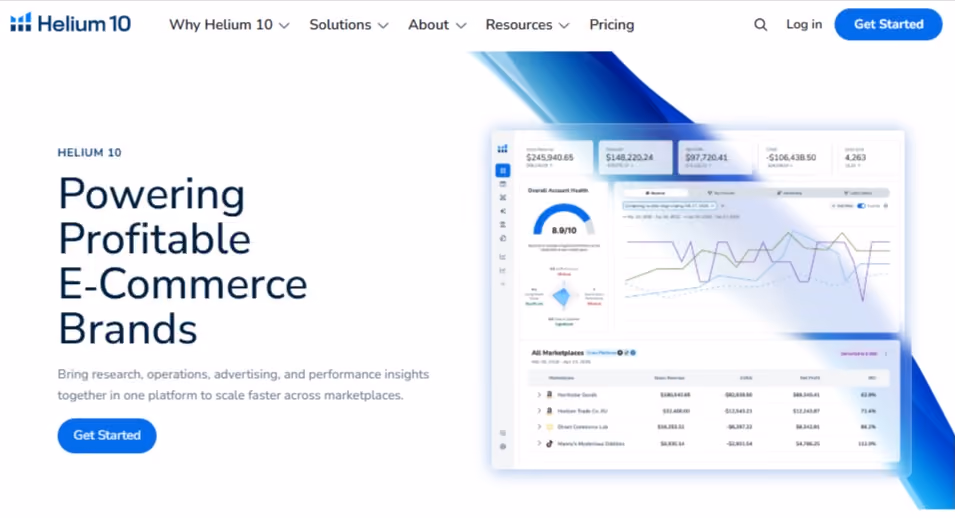This screenshot has width=955, height=518.
Task: Click the 4,263 stat card
Action: coord(869,158)
